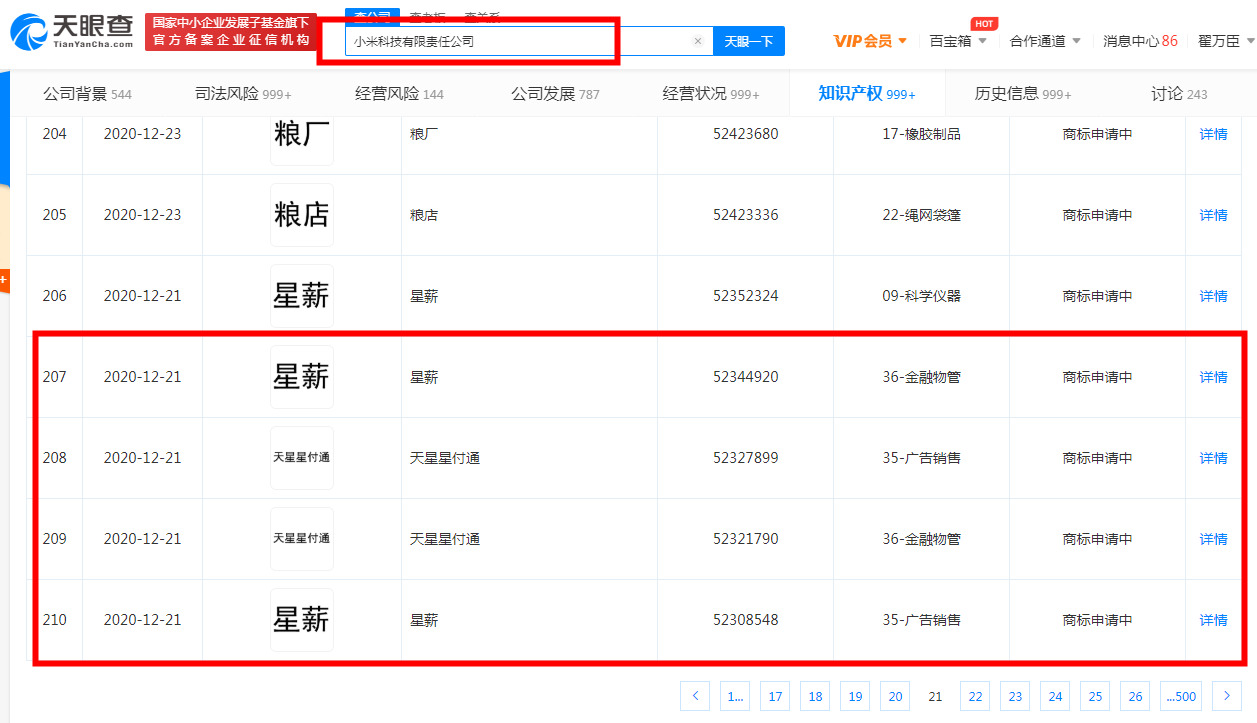Open 详情 for row 204 粮厂
Screen dimensions: 1257x723
1213,134
